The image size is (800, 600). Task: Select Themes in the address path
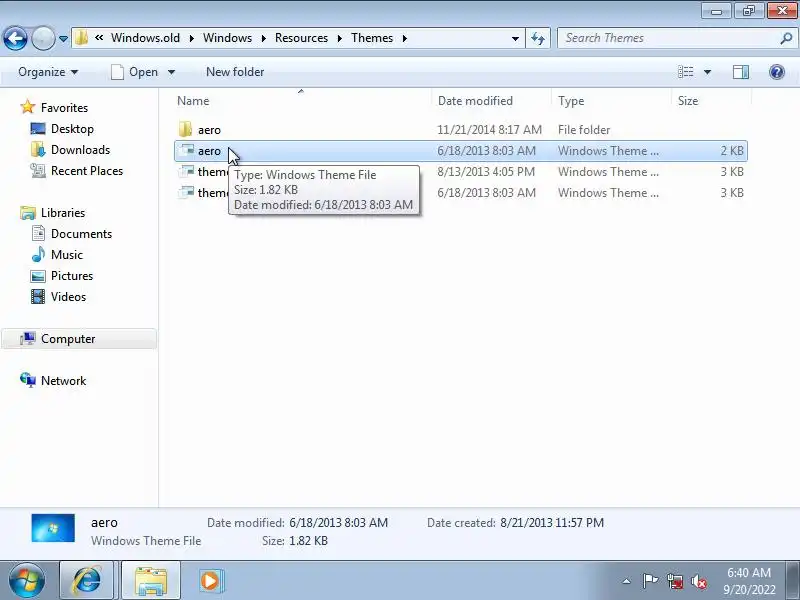point(372,38)
